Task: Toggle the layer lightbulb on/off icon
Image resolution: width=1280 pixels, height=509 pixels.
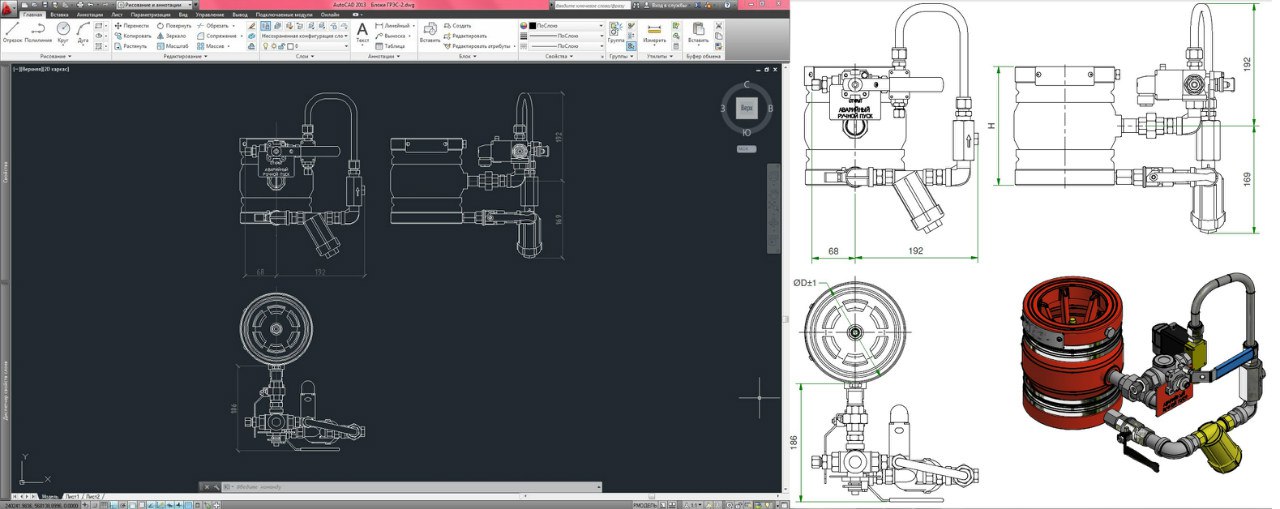Action: tap(266, 46)
